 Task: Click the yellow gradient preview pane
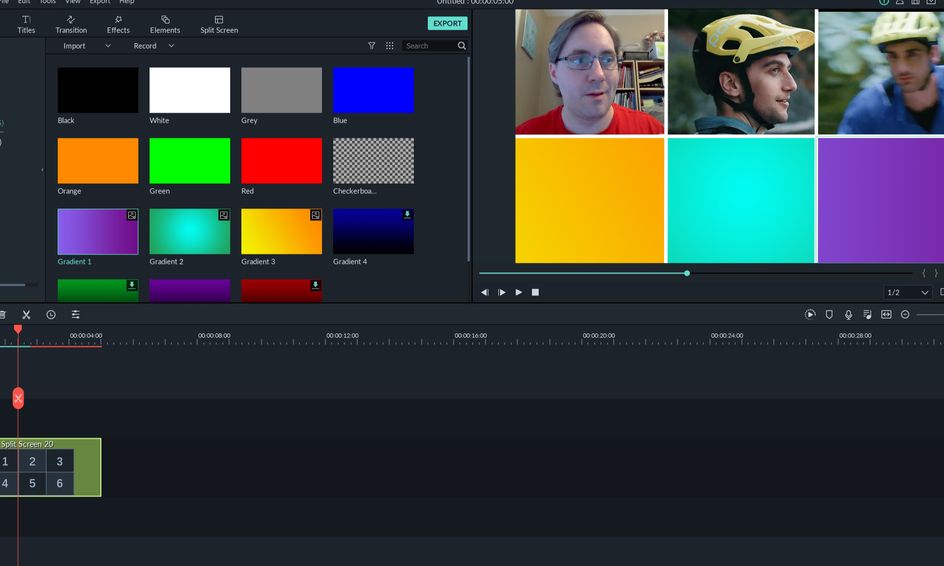[590, 200]
